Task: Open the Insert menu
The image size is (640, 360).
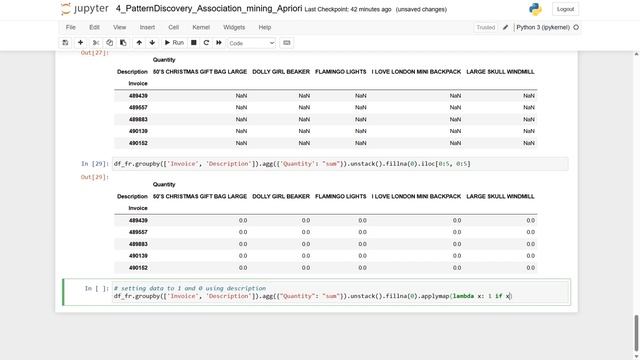Action: click(147, 27)
